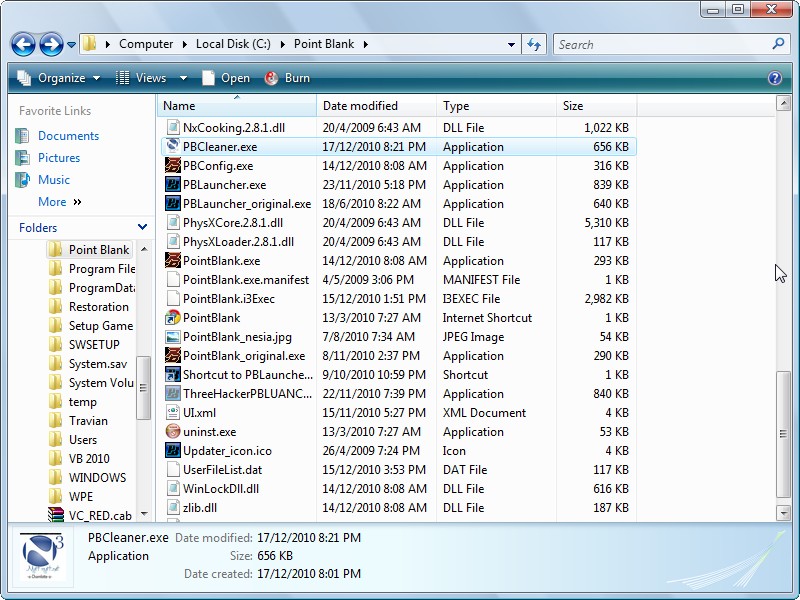Click Burn in the toolbar
The height and width of the screenshot is (600, 800).
click(287, 78)
